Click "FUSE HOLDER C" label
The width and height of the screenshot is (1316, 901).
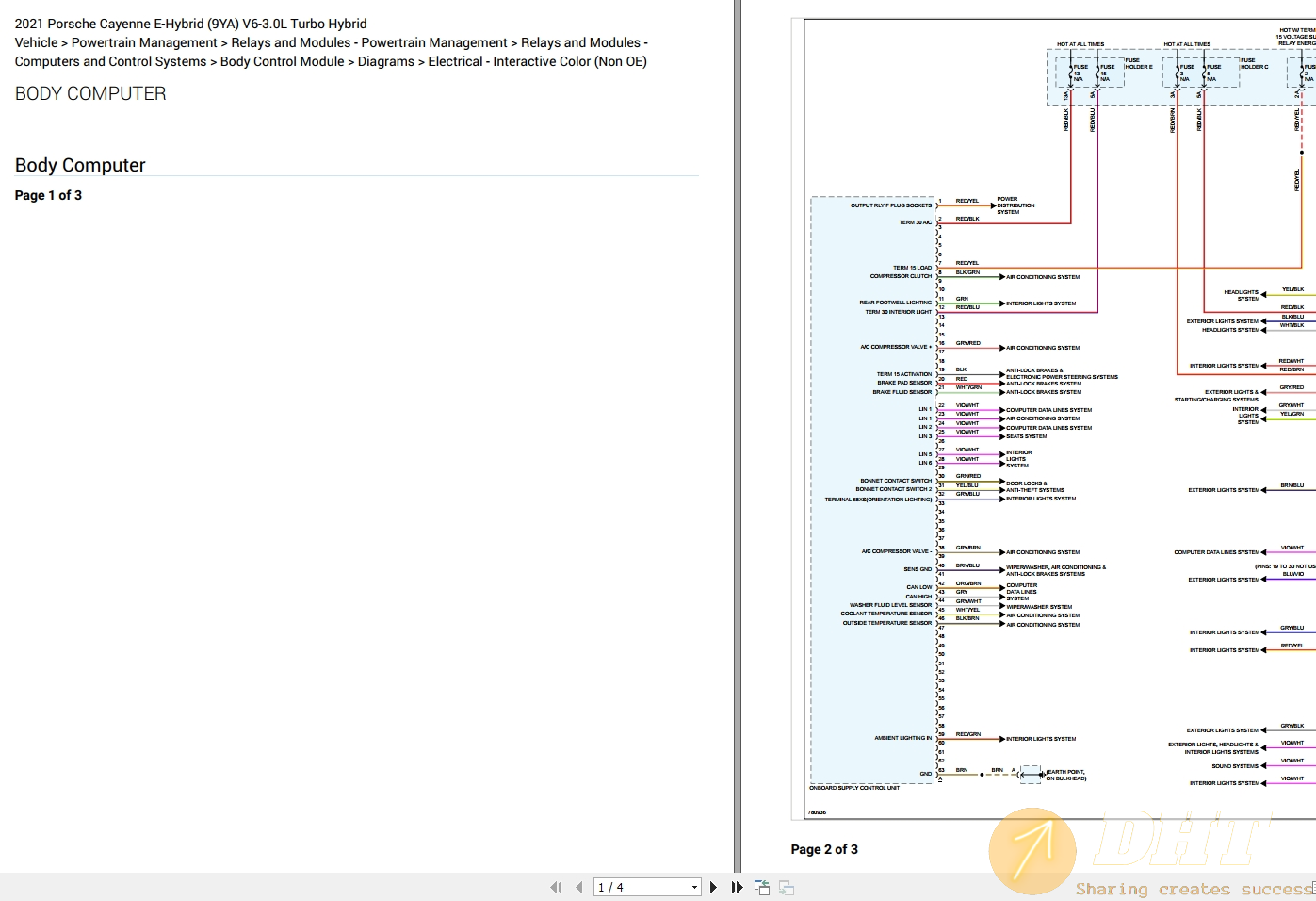point(1255,64)
